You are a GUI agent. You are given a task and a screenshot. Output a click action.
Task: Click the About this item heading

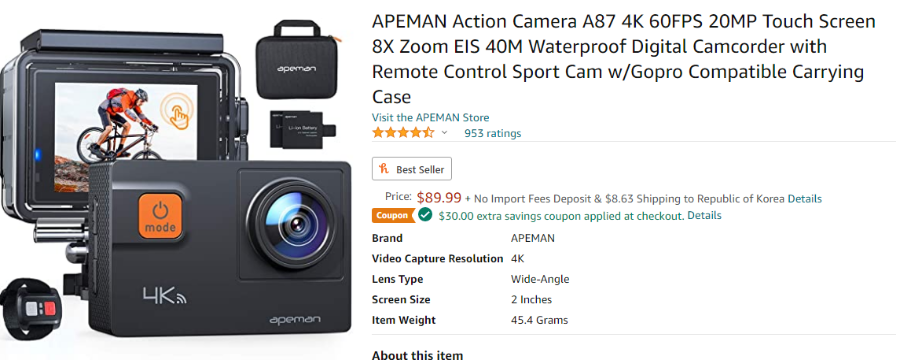point(417,354)
